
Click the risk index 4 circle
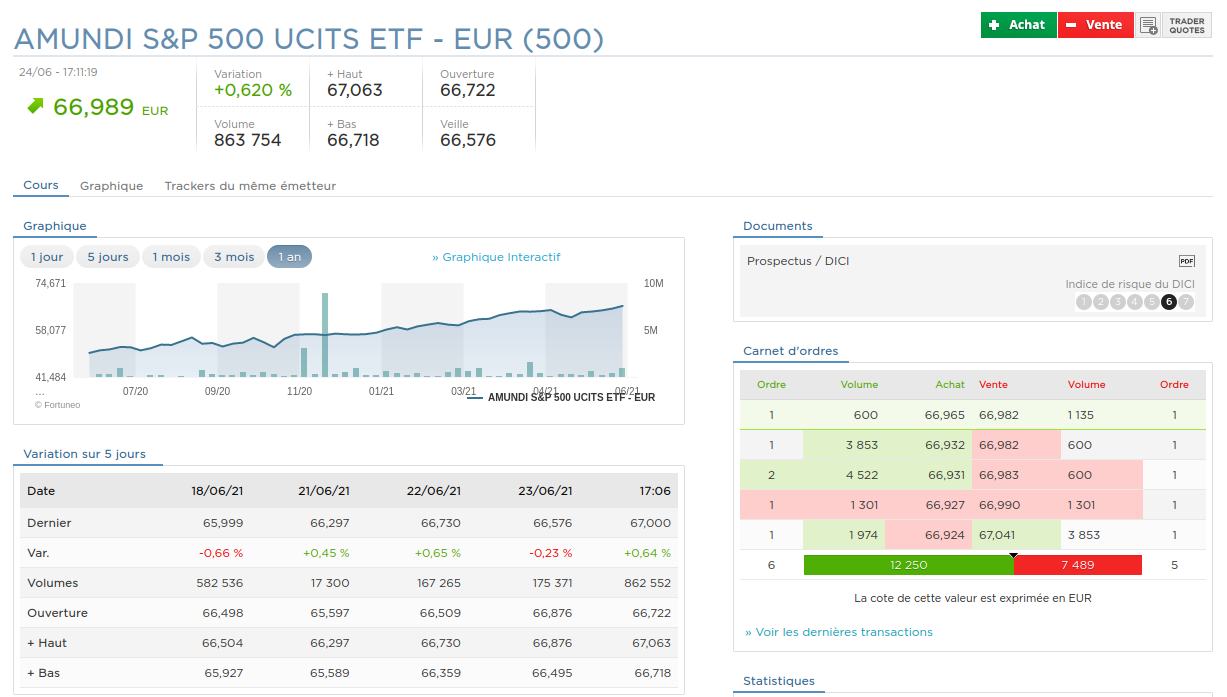point(1135,302)
